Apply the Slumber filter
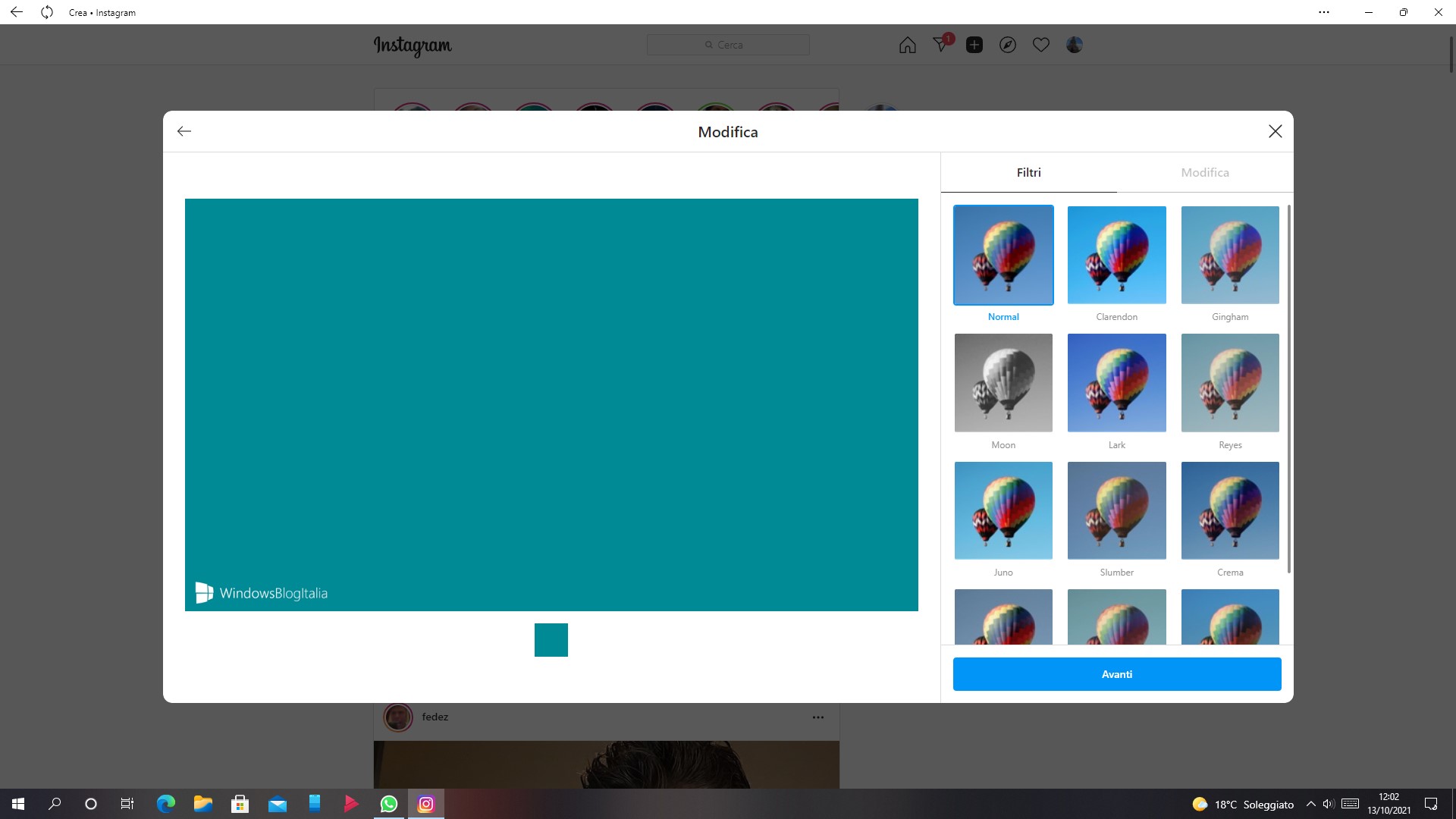 click(1116, 510)
